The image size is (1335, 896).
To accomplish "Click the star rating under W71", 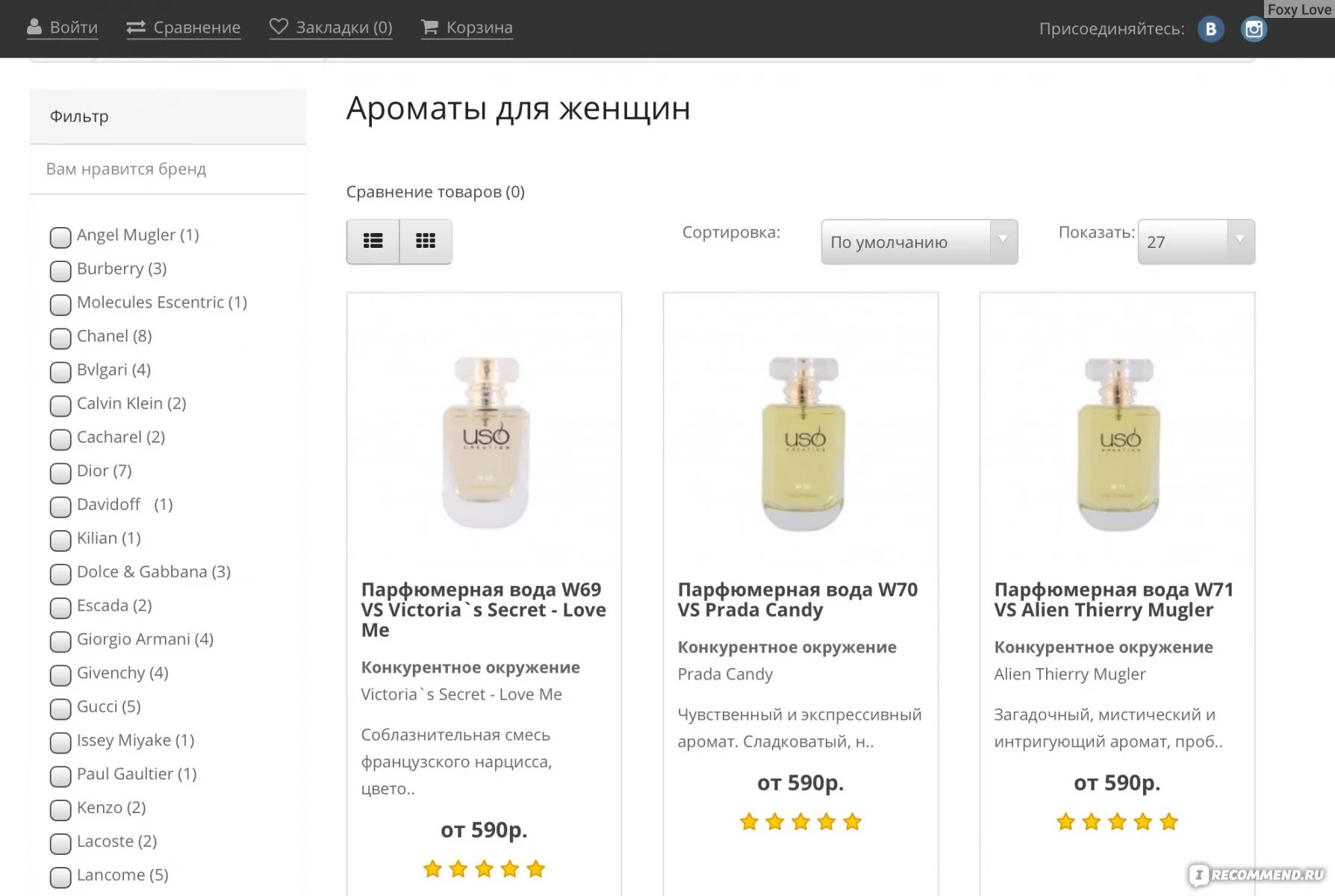I will [1117, 822].
